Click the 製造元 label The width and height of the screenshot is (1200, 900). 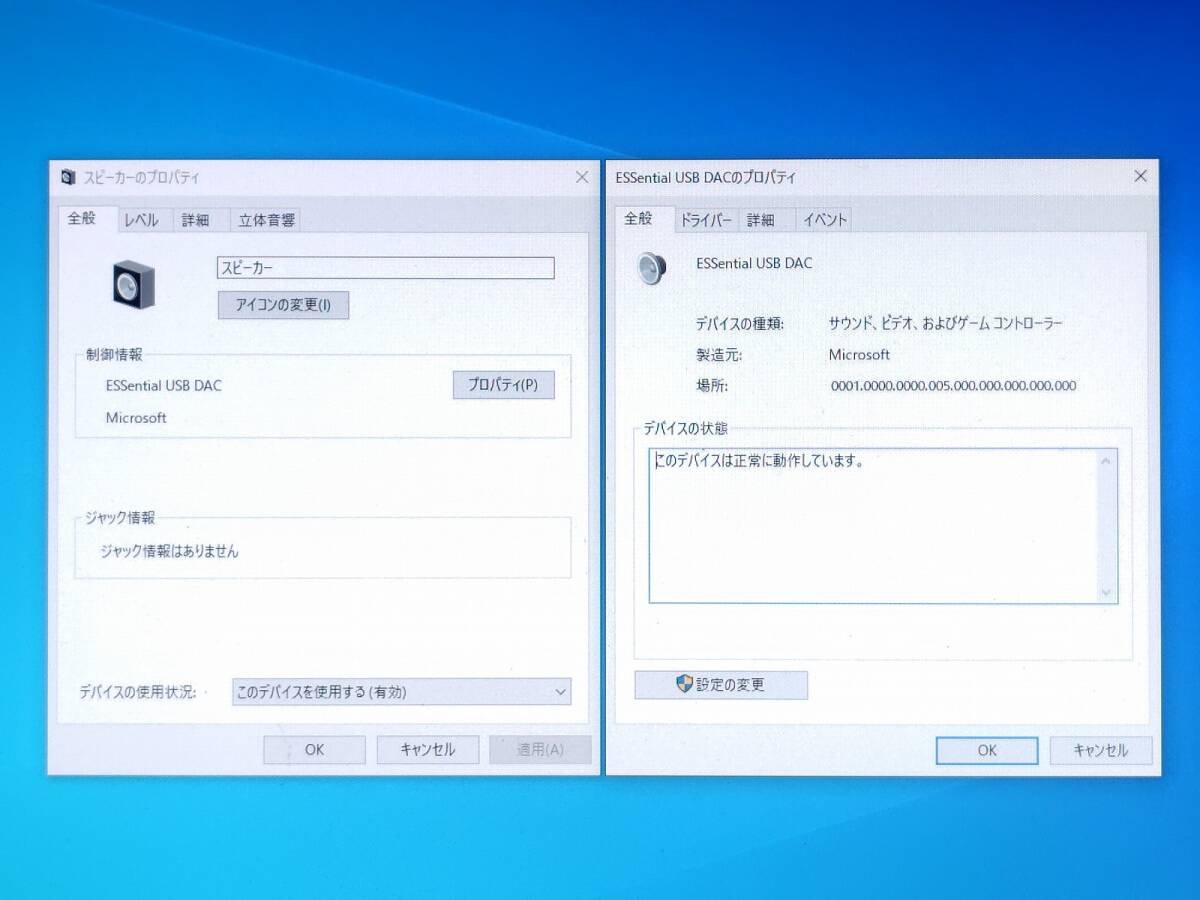[719, 355]
